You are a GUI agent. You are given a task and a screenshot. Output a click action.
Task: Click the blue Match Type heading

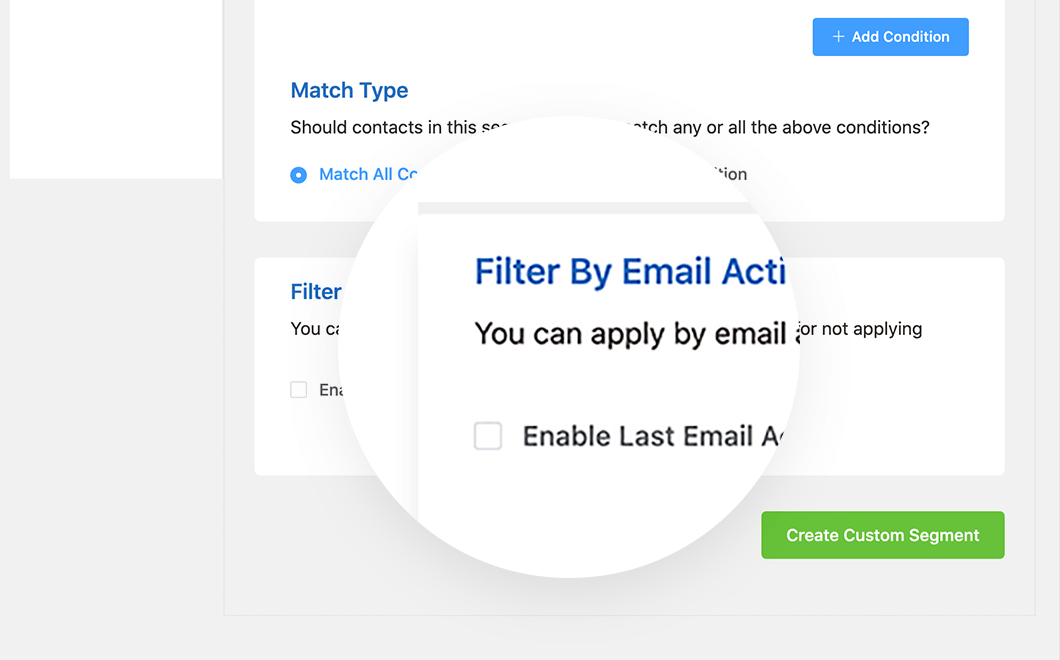[349, 90]
